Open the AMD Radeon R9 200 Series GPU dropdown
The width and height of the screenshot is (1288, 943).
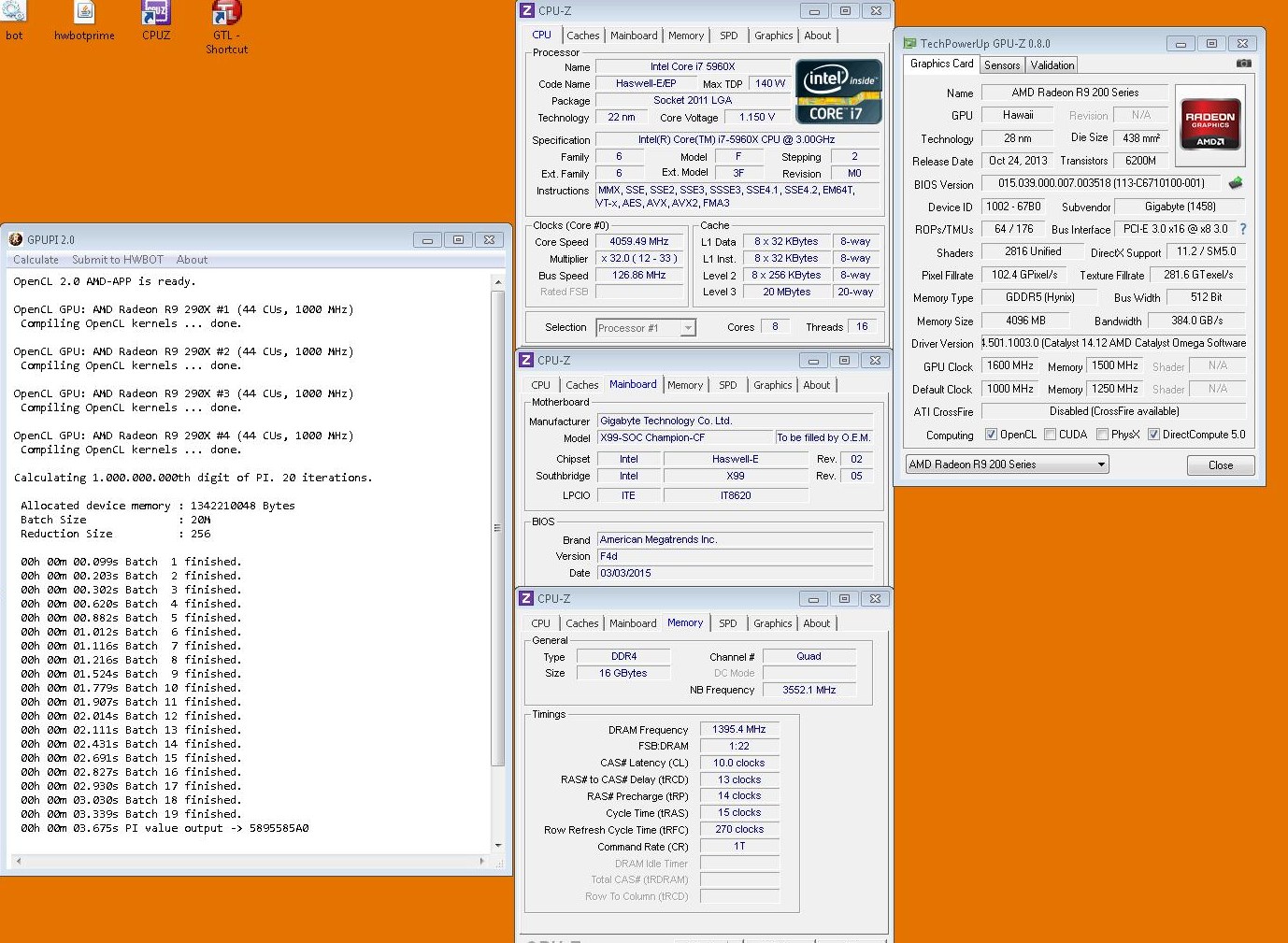click(x=1008, y=464)
